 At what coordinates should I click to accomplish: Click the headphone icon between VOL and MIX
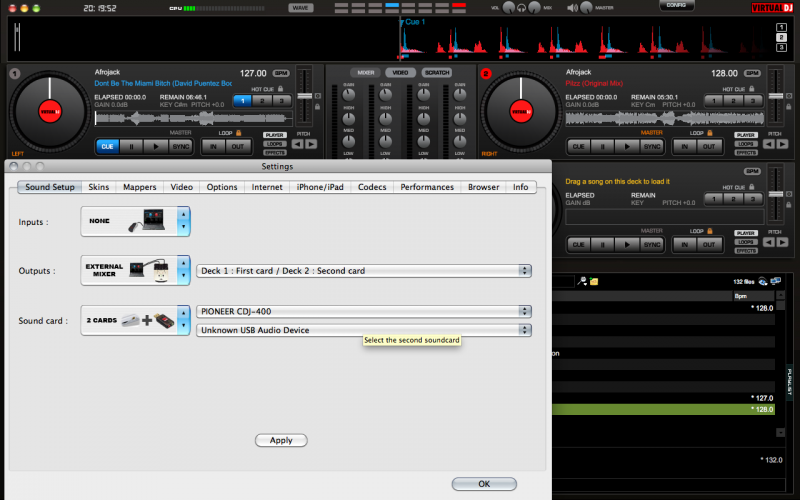(521, 8)
